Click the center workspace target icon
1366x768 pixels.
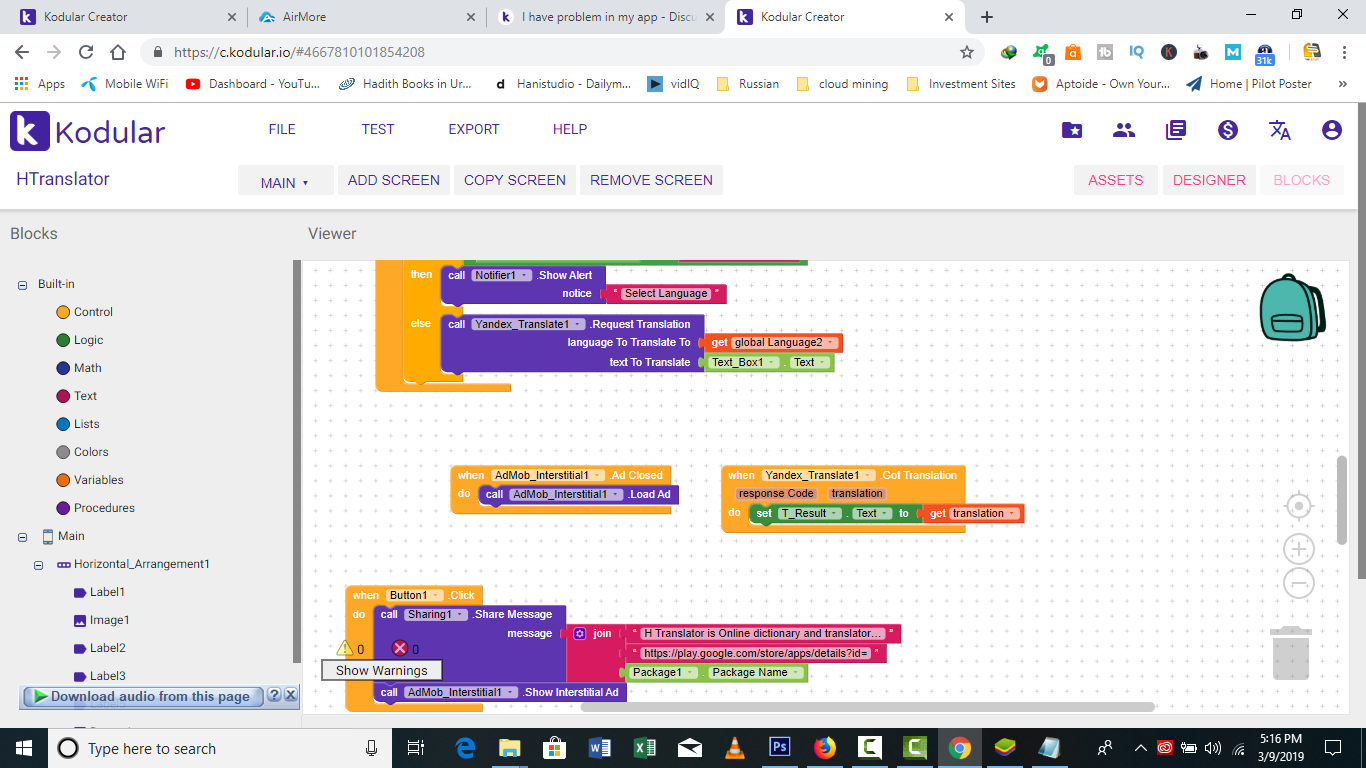tap(1298, 507)
